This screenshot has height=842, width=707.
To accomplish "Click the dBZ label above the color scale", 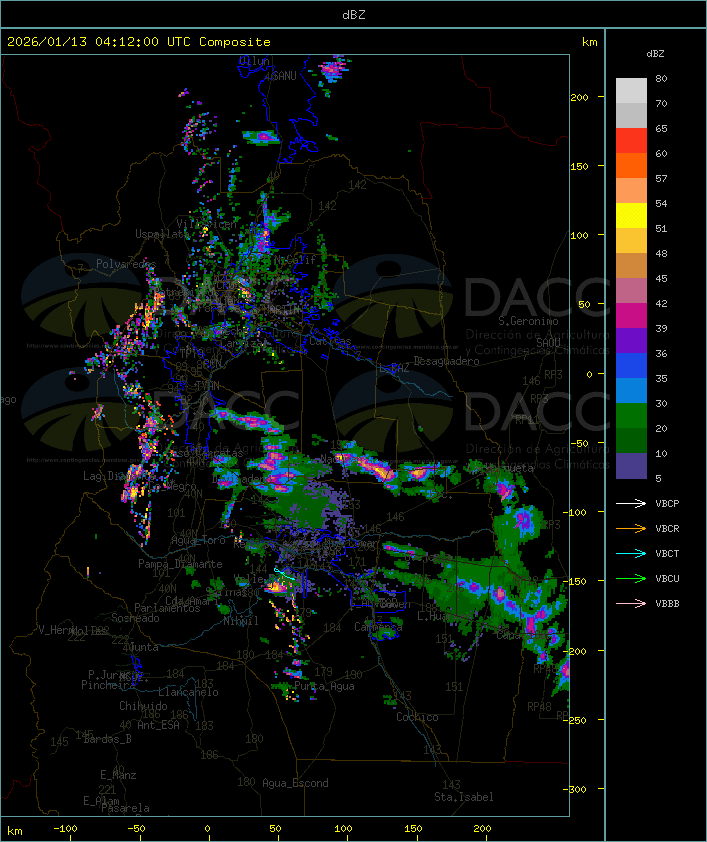I will click(656, 53).
